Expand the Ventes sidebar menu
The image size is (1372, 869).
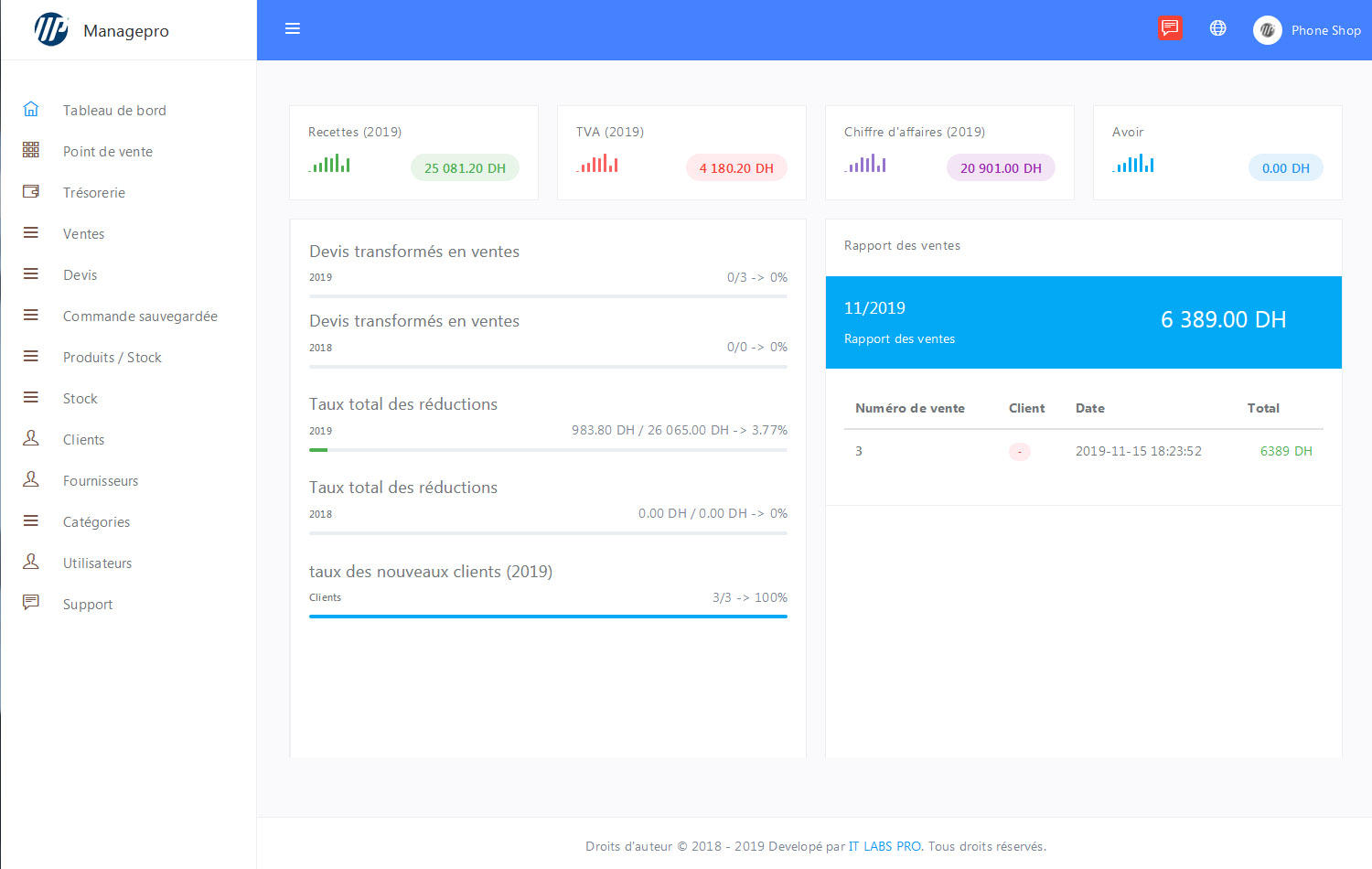click(83, 234)
